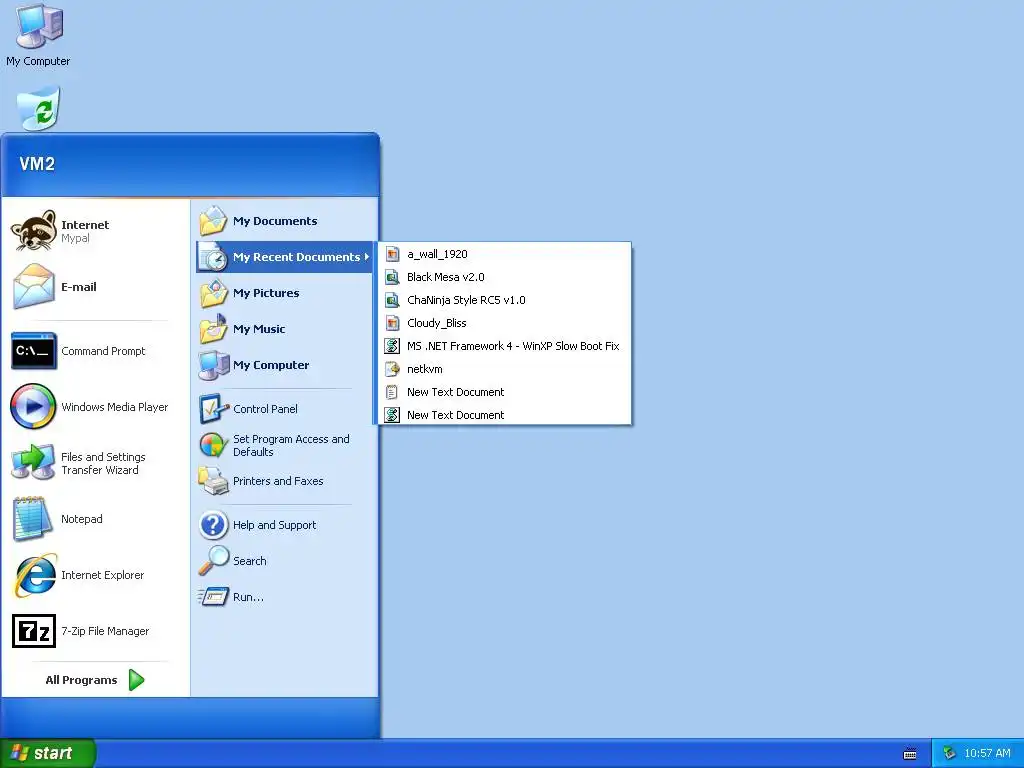Click My Computer desktop label text

(x=38, y=61)
